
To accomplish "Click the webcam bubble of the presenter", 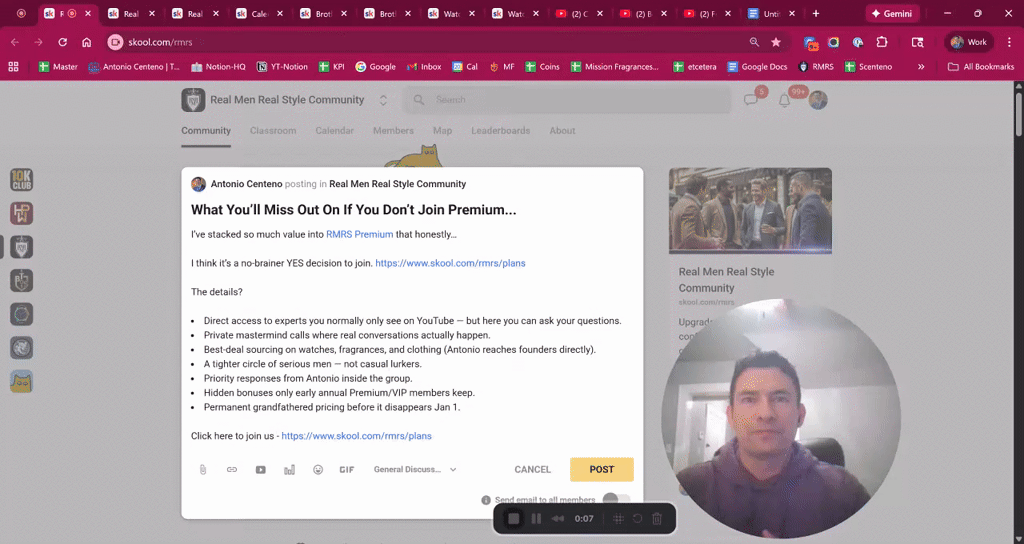I will click(781, 419).
